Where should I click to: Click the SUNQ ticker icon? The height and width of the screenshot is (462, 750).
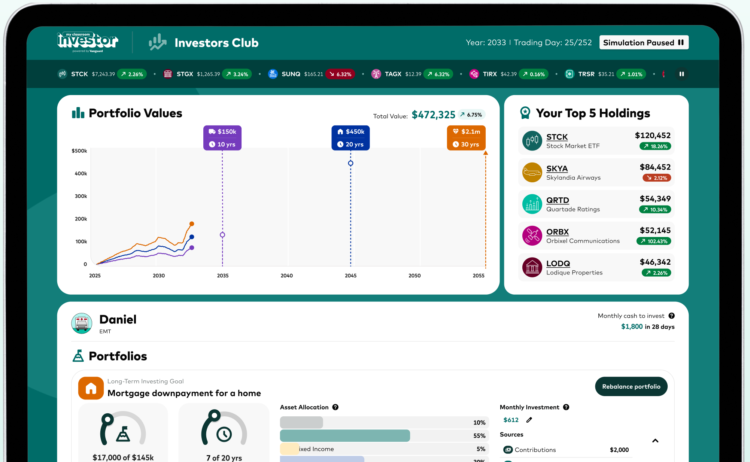point(273,74)
